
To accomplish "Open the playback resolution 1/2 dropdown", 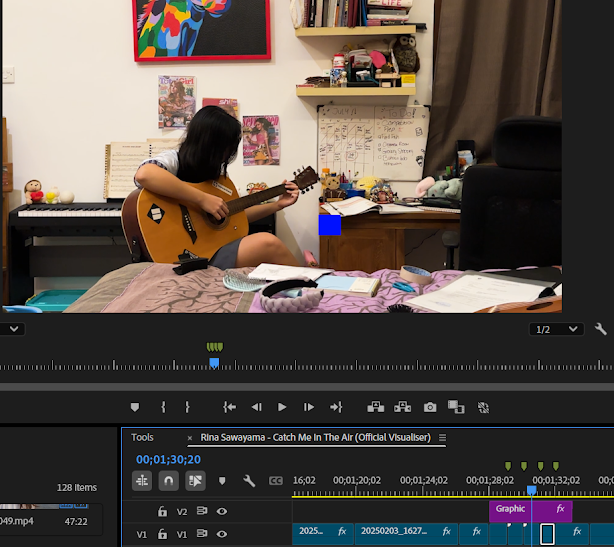I will pos(556,329).
